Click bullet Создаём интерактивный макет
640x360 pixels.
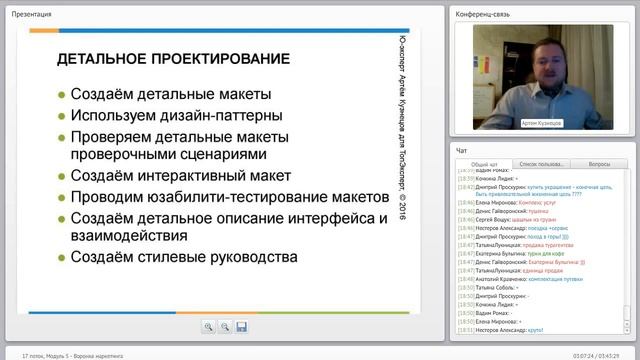pyautogui.click(x=181, y=176)
